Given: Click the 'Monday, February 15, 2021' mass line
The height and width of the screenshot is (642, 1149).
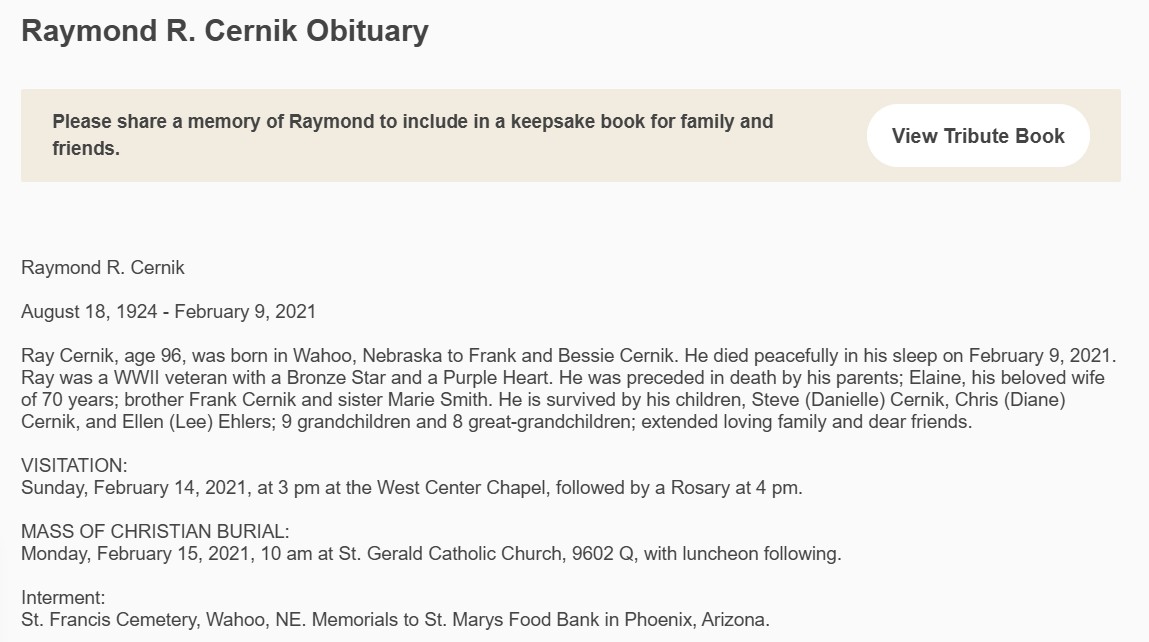Looking at the screenshot, I should pos(128,554).
